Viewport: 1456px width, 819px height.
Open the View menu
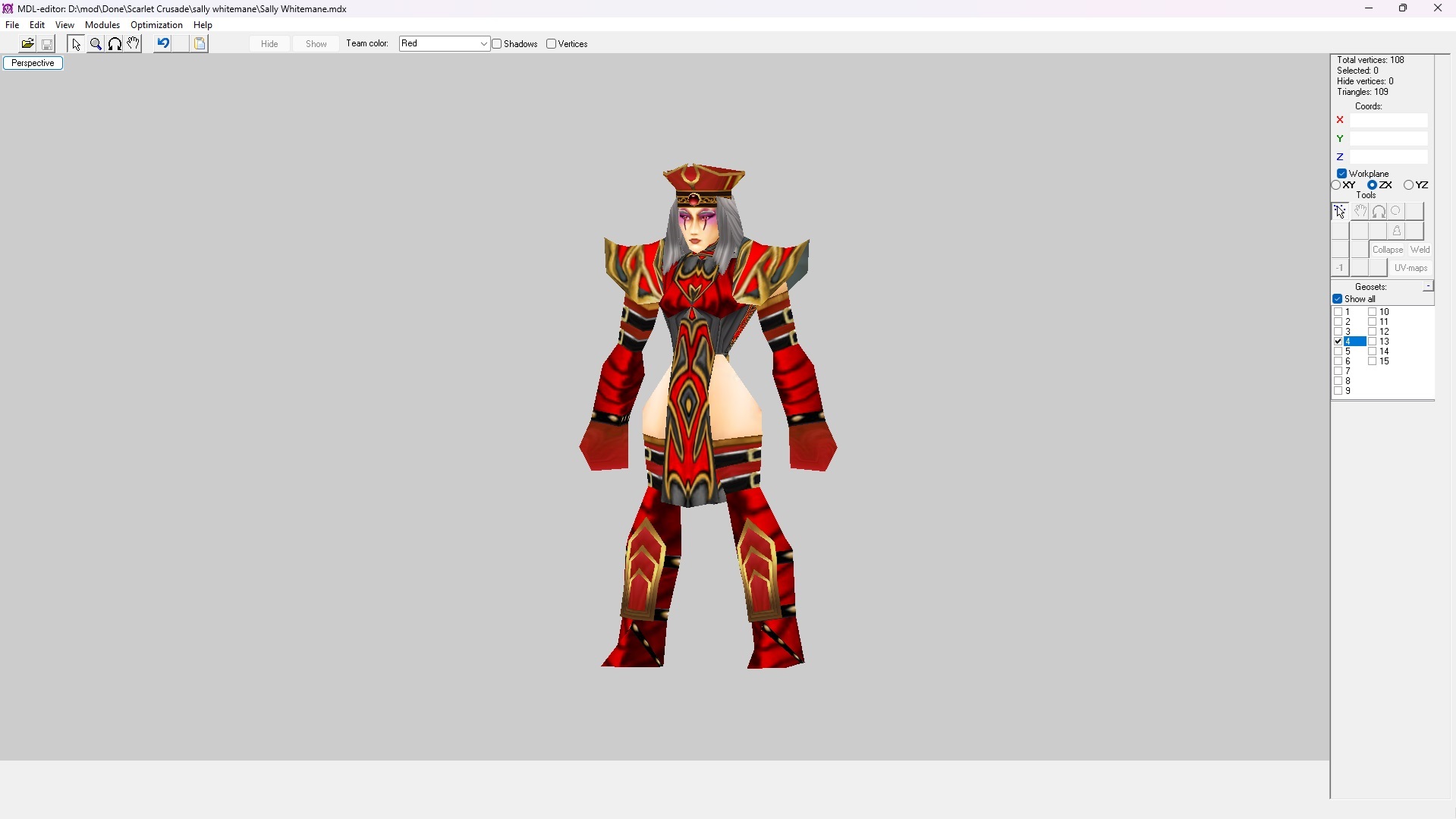65,25
